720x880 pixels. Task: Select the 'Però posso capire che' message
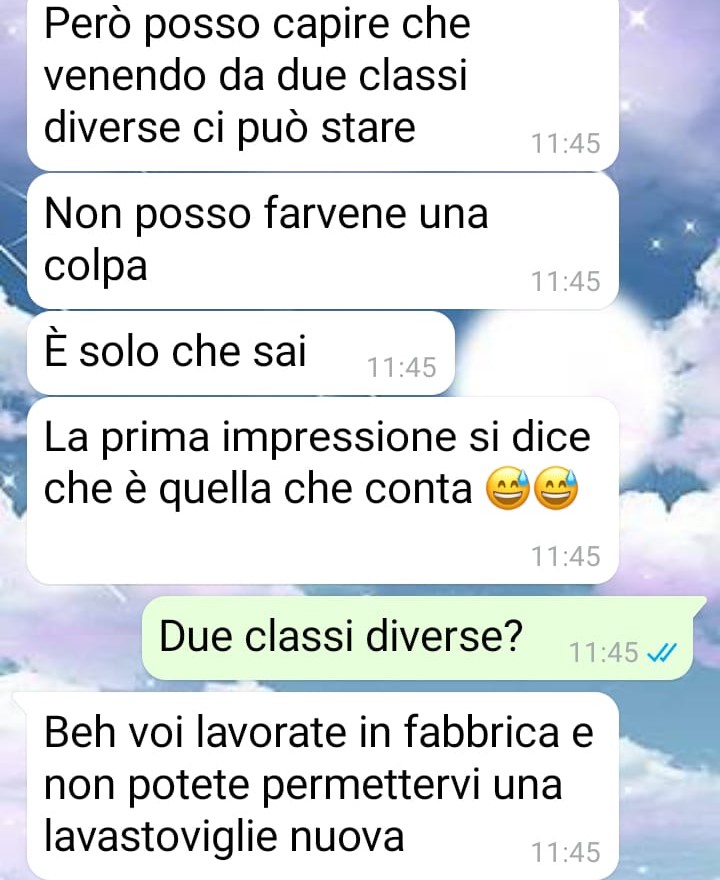[x=323, y=84]
